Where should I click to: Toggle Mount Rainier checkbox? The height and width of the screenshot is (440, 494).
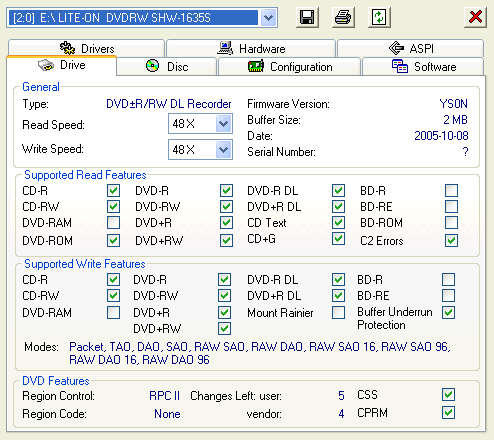(338, 313)
